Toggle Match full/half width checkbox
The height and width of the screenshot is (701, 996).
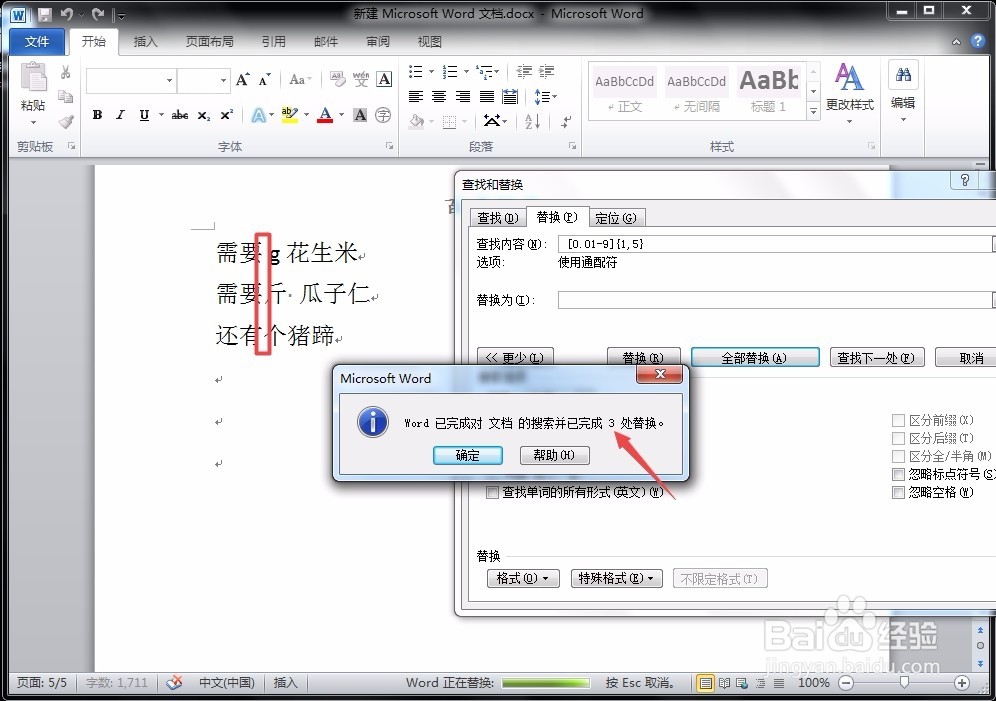[898, 456]
